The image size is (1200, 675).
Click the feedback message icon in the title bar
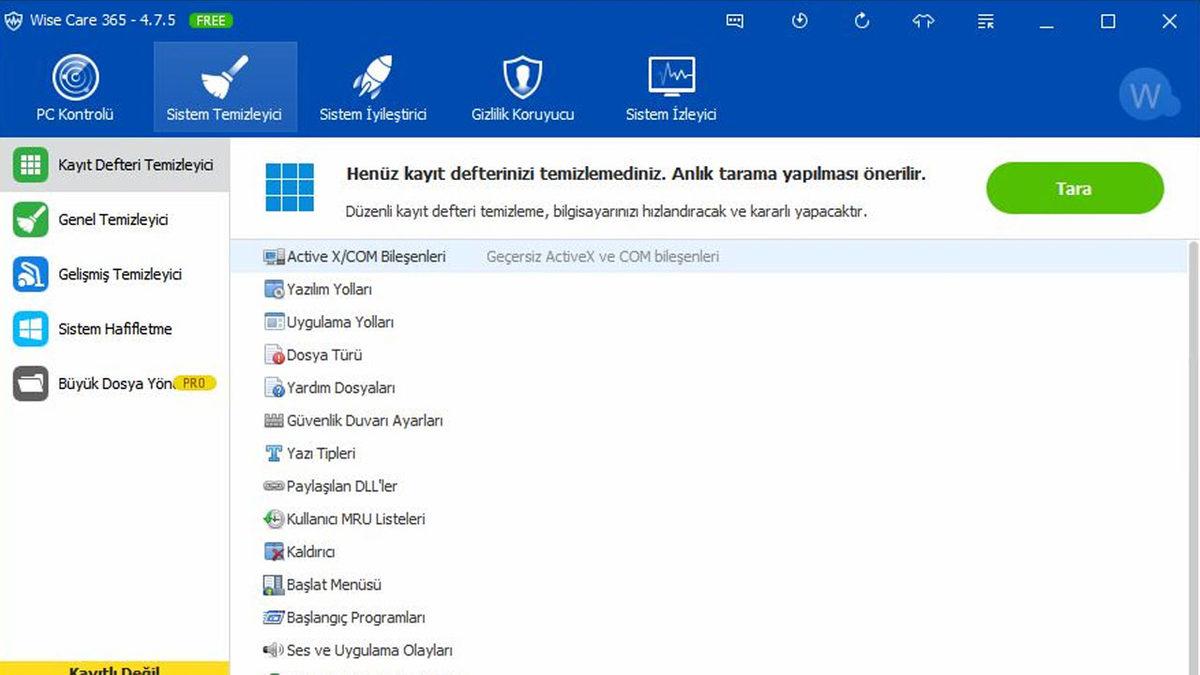coord(735,20)
